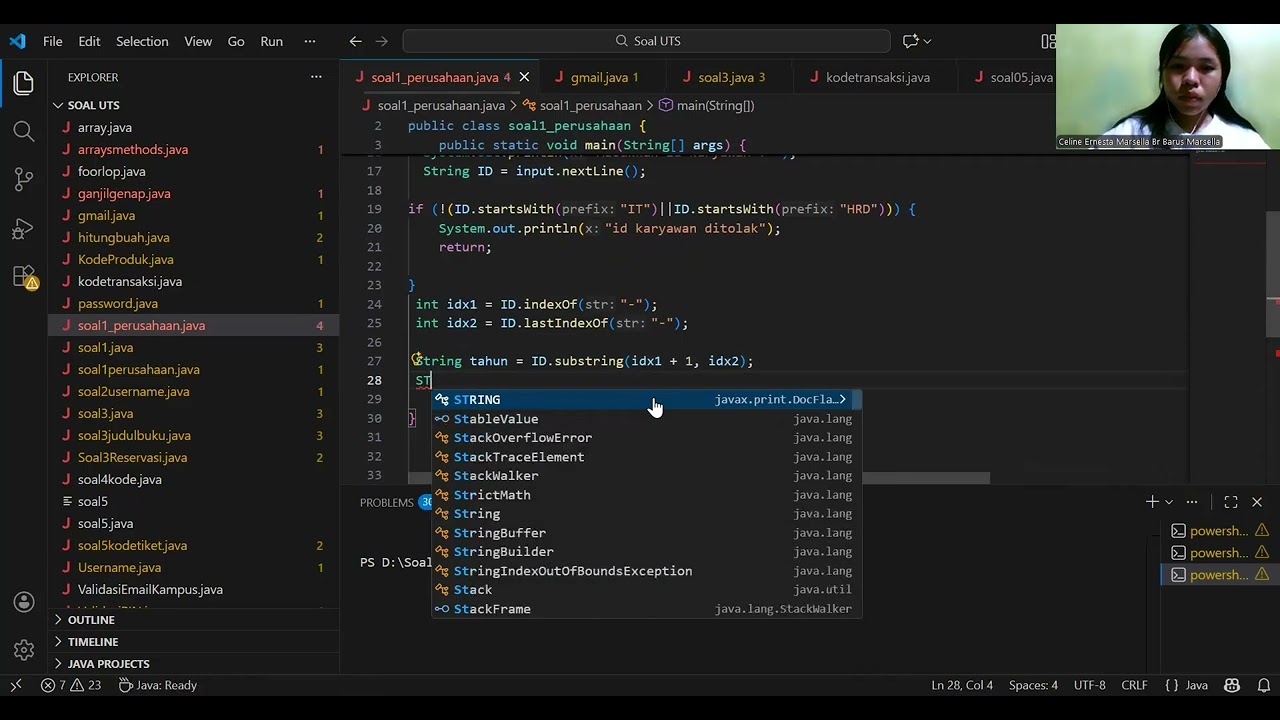Click Ln 28, Col 4 cursor position

(962, 685)
